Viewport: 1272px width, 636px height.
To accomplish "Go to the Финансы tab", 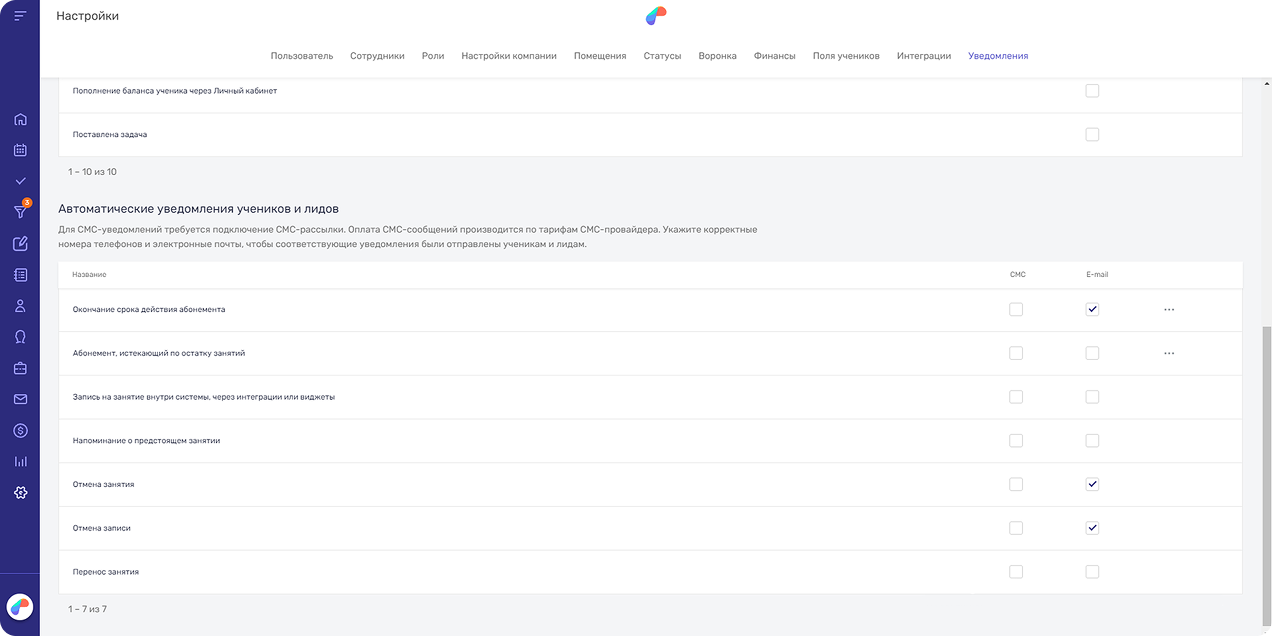I will point(774,56).
